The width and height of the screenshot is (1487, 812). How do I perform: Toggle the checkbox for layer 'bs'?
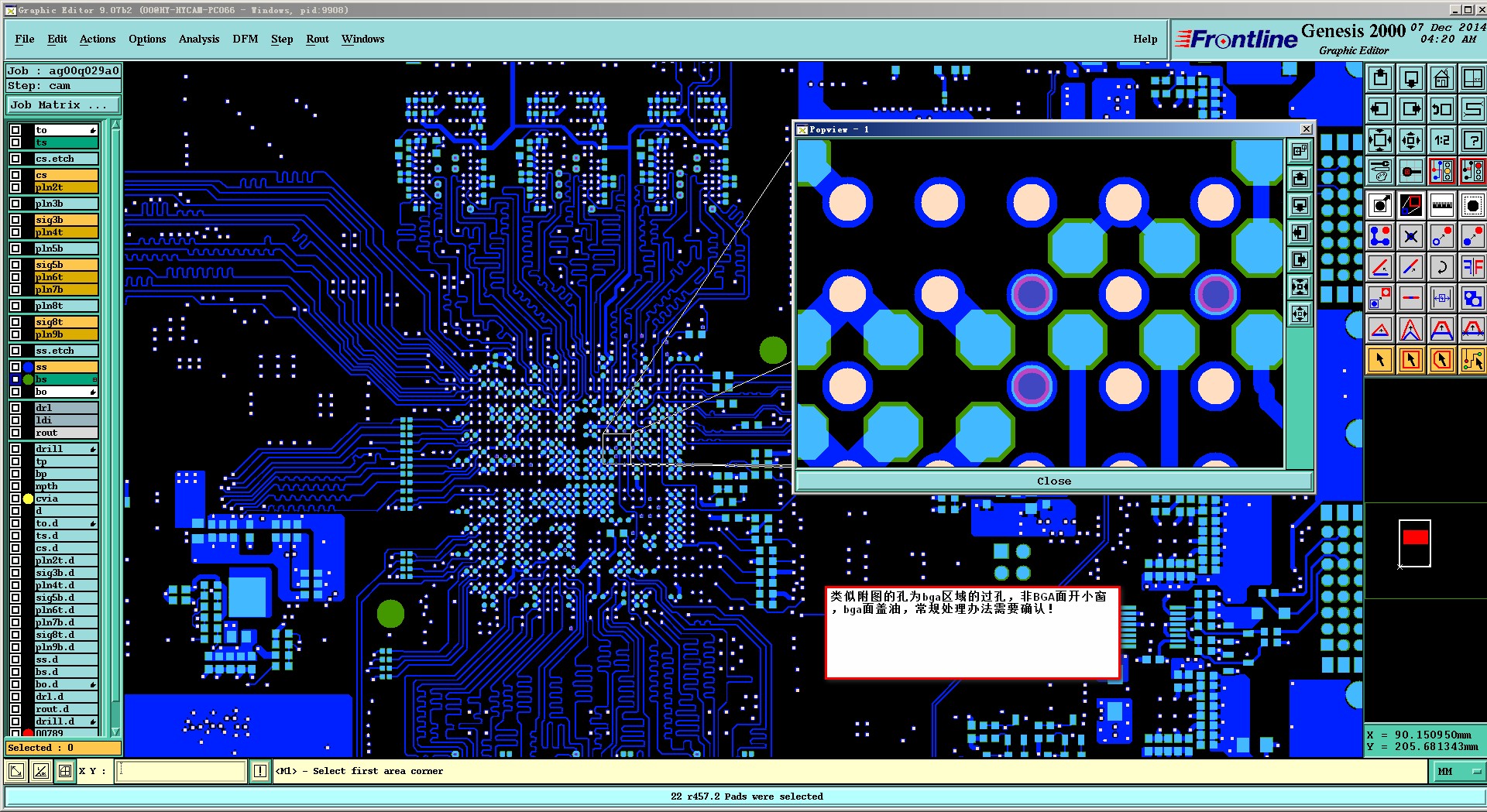pyautogui.click(x=15, y=379)
